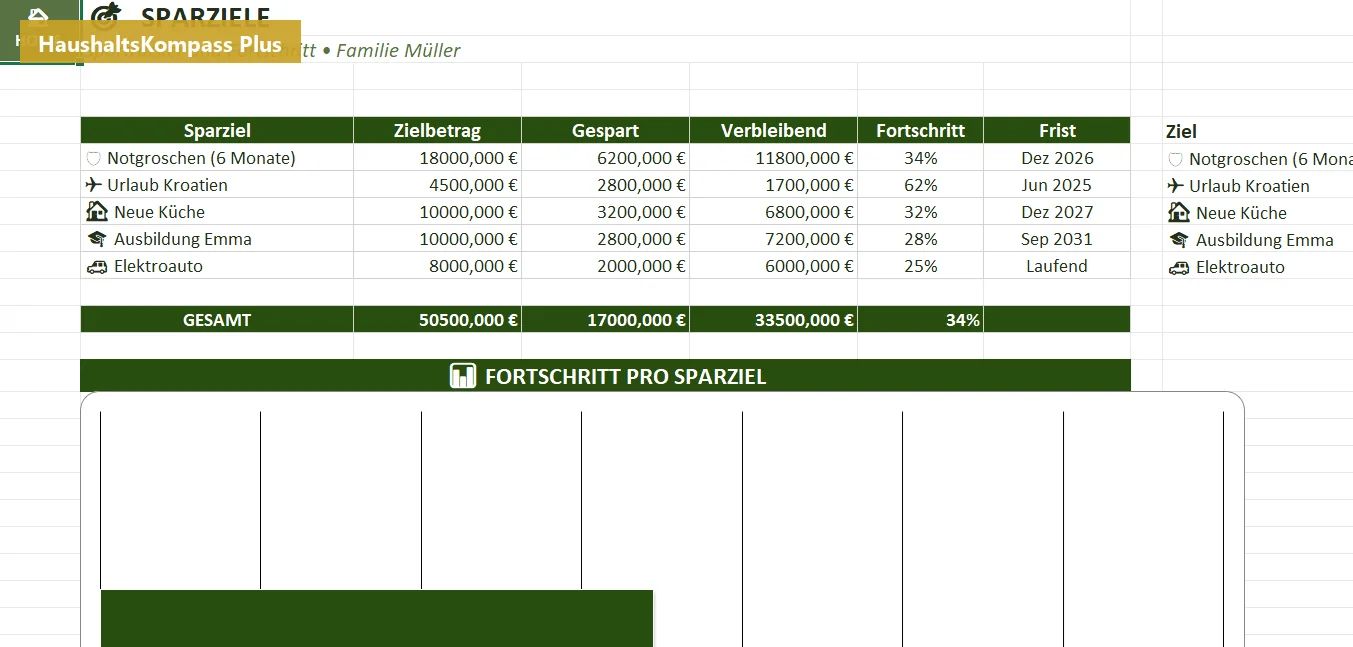Image resolution: width=1353 pixels, height=647 pixels.
Task: Select the 2000,000 € Gespart cell
Action: point(605,266)
